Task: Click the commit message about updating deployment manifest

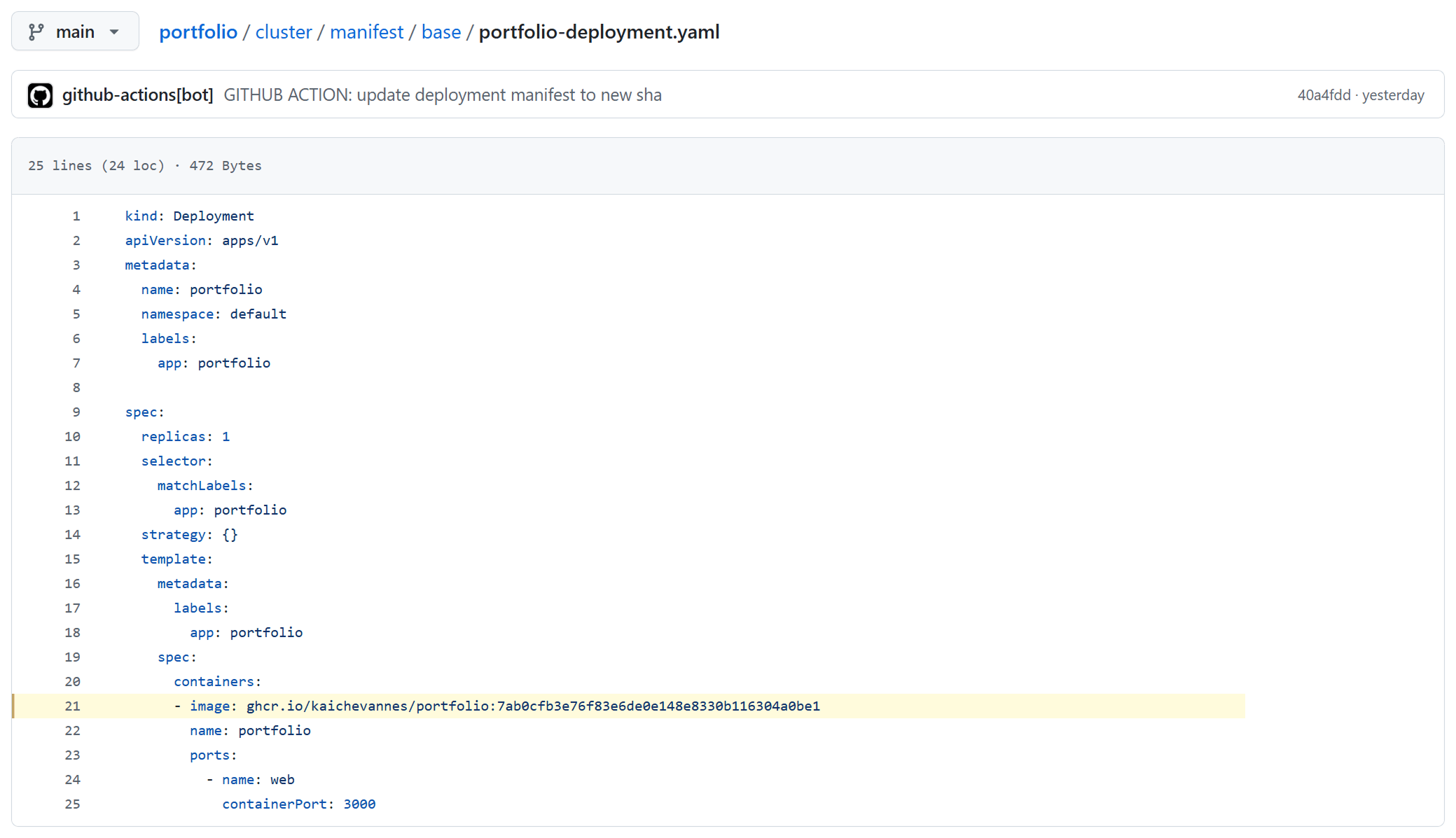Action: [443, 95]
